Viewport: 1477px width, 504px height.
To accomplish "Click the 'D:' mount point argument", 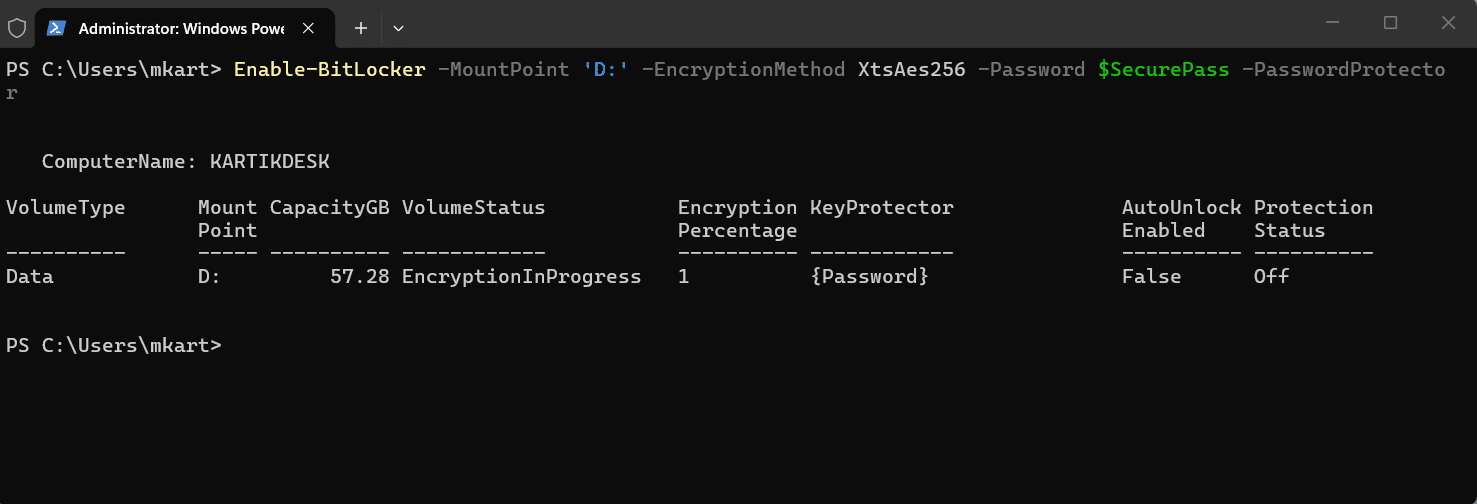I will tap(605, 70).
